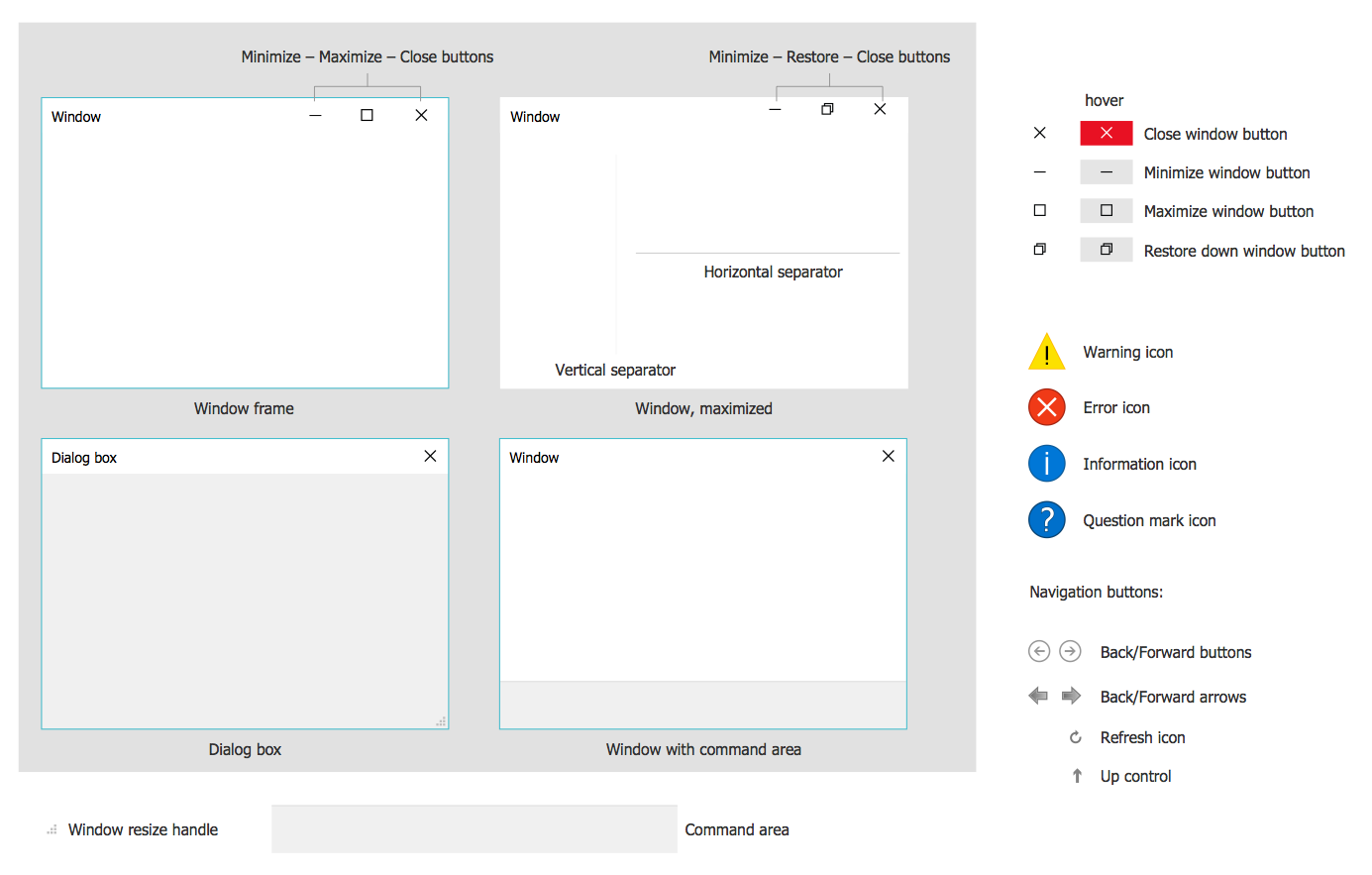The image size is (1372, 875).
Task: Click the 'Window resize handle' label text
Action: (143, 829)
